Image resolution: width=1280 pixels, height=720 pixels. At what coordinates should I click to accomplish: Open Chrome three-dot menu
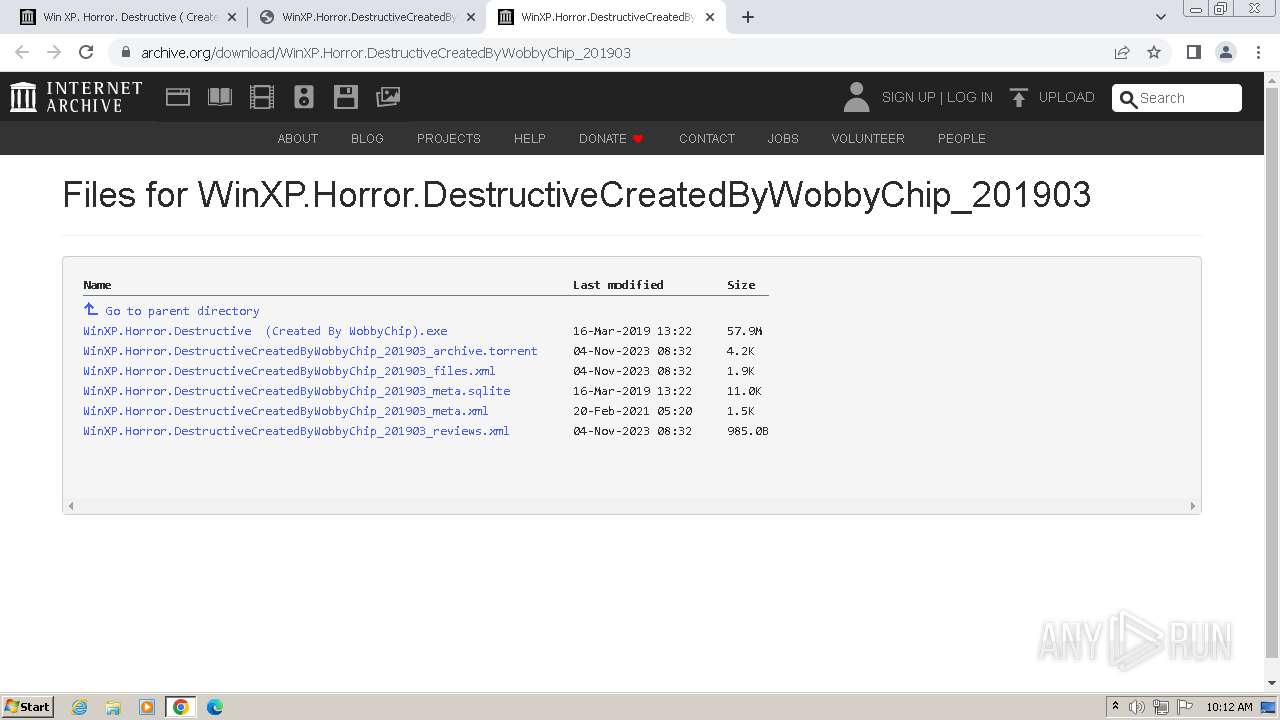(1257, 52)
